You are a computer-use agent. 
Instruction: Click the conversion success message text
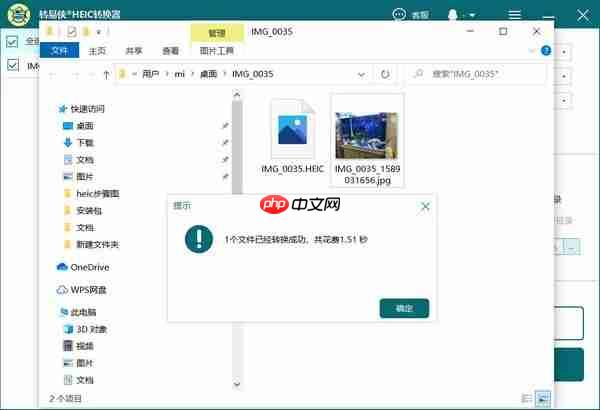click(296, 240)
